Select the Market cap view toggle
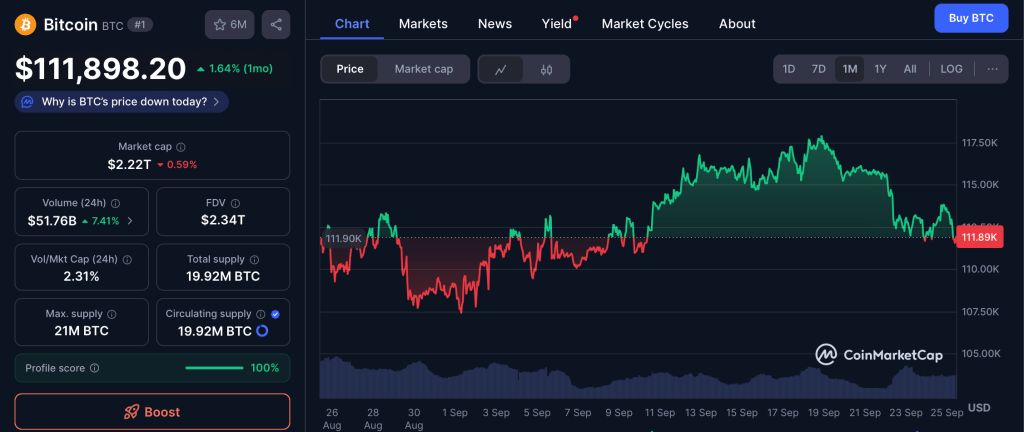Viewport: 1024px width, 432px height. click(424, 69)
